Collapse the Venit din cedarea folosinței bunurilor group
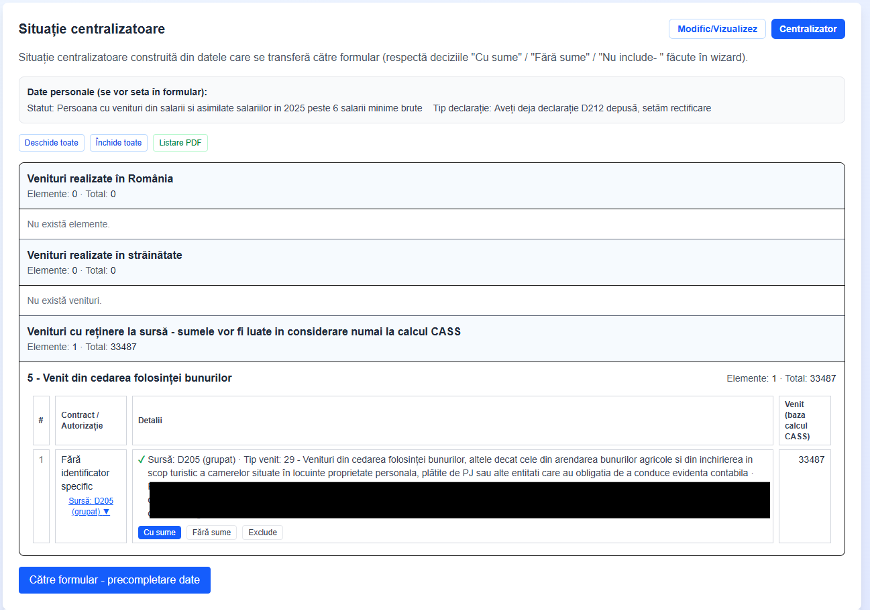Screen dimensions: 870x610 point(129,378)
